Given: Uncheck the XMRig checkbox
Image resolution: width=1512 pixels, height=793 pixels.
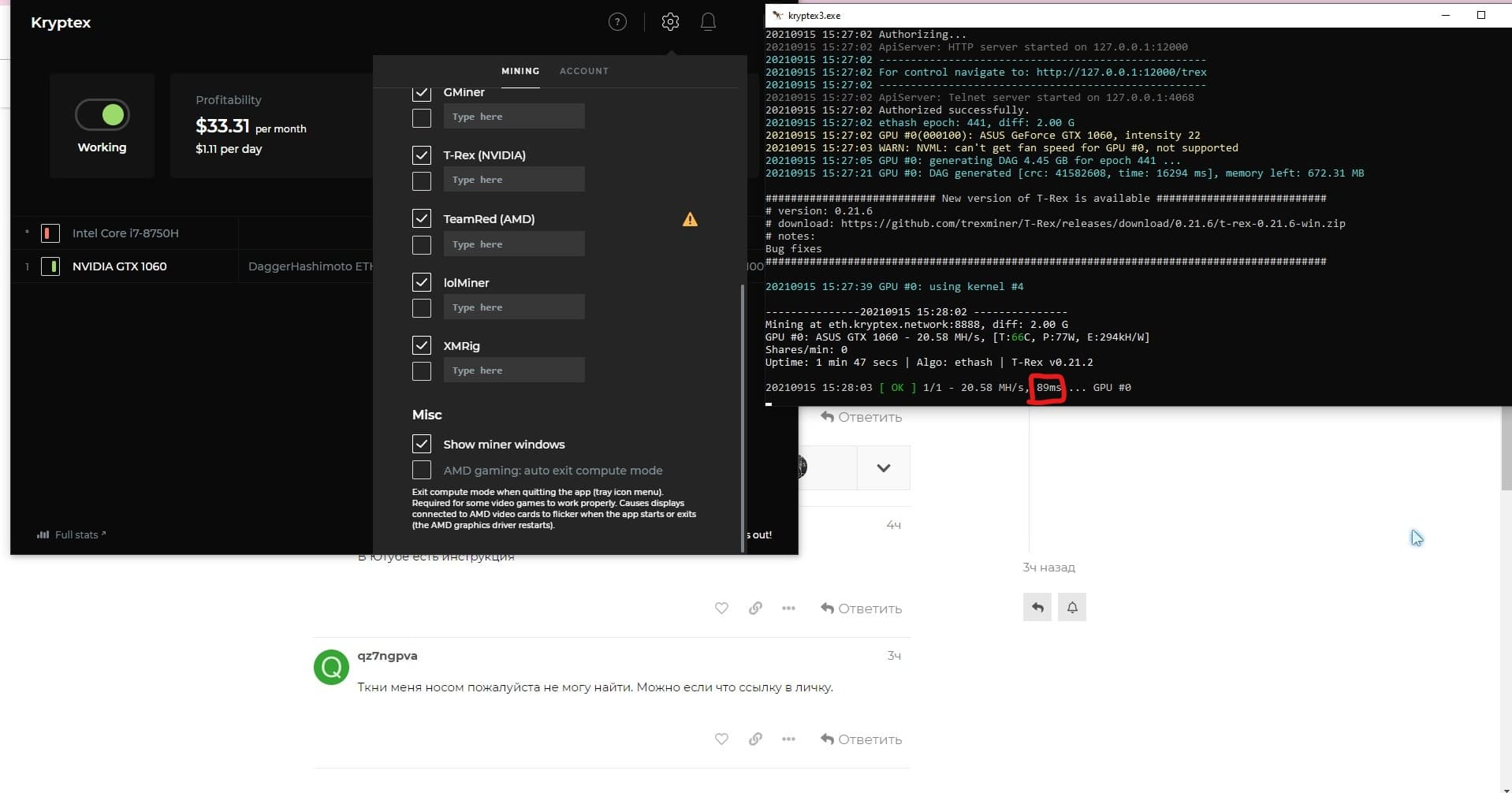Looking at the screenshot, I should tap(422, 345).
